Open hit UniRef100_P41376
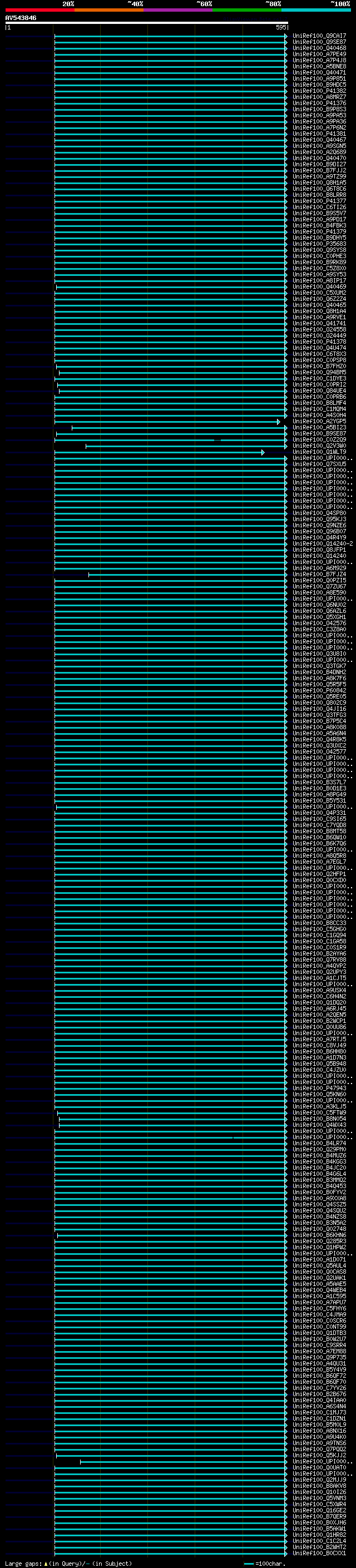The width and height of the screenshot is (356, 1568). tap(319, 103)
